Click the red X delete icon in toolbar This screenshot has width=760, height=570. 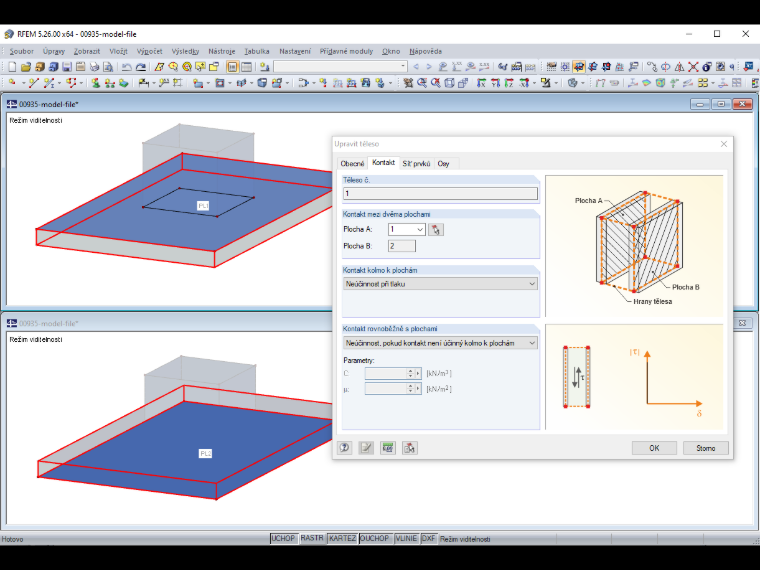coord(693,67)
